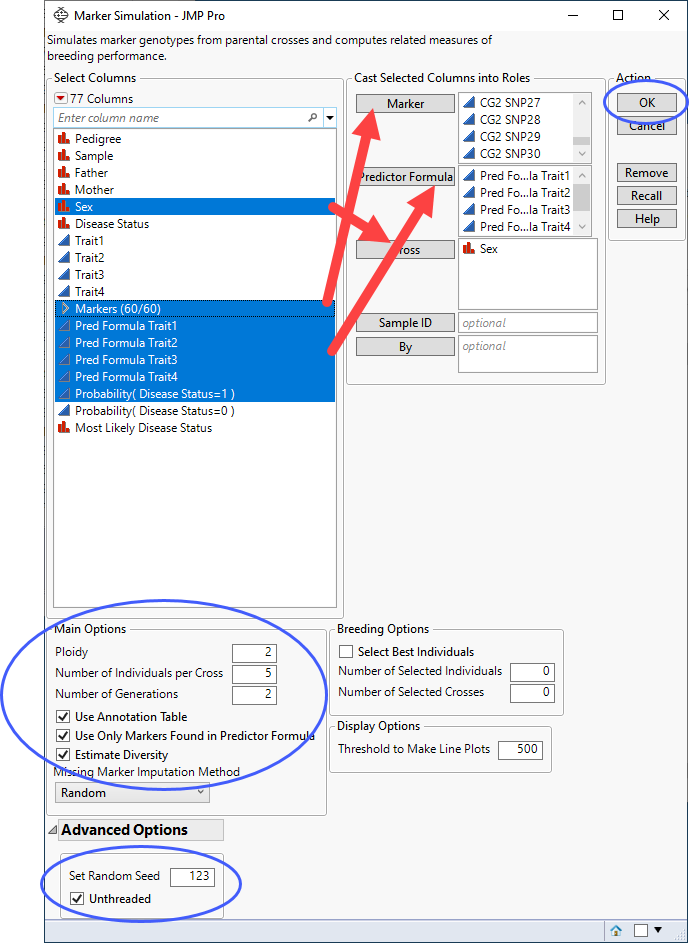Viewport: 689px width, 943px height.
Task: Open the red triangle menu beside 77 Columns
Action: [61, 98]
